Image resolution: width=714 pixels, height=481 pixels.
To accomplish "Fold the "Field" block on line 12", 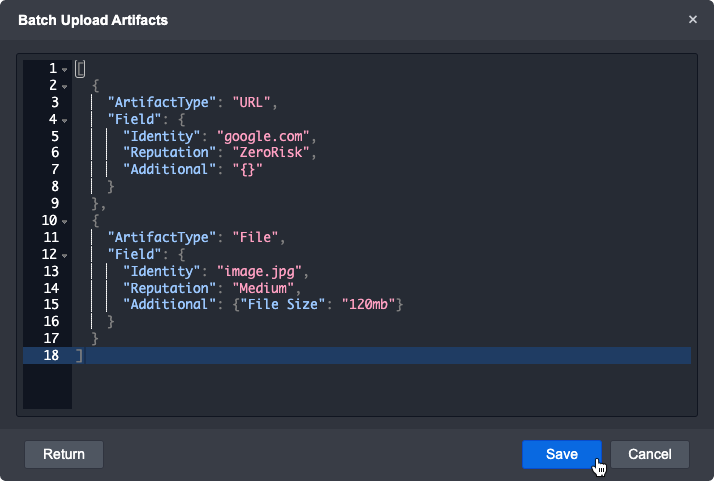I will (x=65, y=255).
